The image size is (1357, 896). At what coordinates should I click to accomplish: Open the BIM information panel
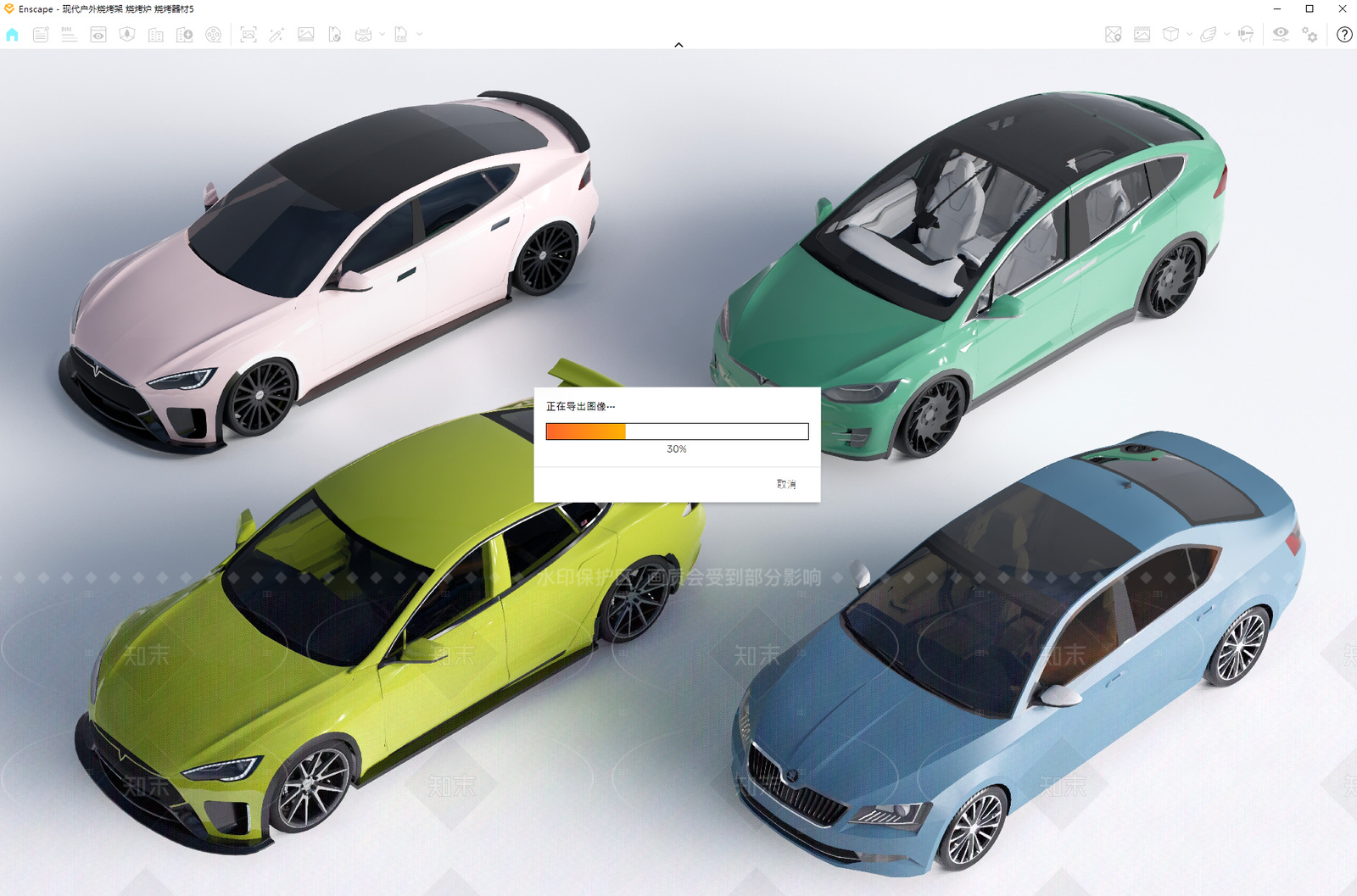coord(70,35)
